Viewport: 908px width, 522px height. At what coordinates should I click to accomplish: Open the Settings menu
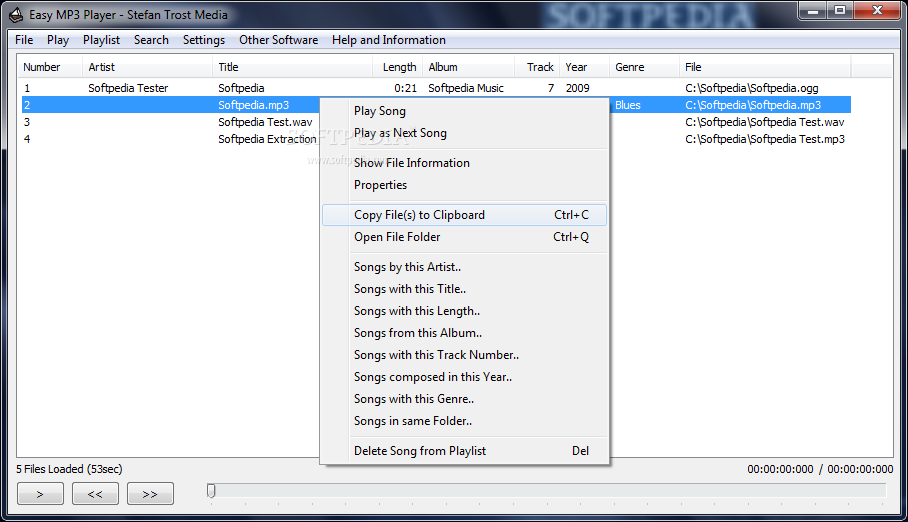(204, 40)
